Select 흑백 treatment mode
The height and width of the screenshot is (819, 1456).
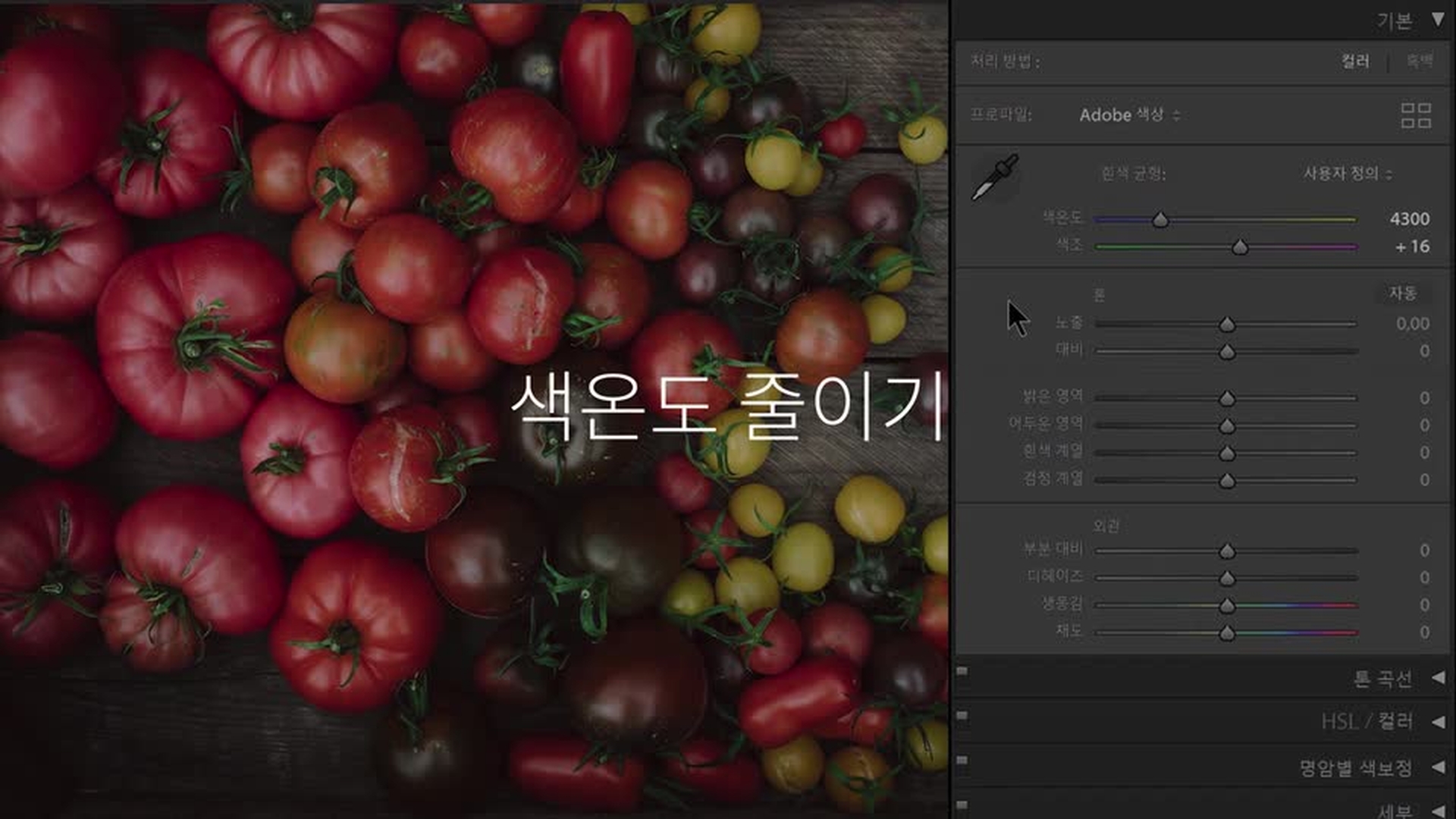click(1419, 61)
